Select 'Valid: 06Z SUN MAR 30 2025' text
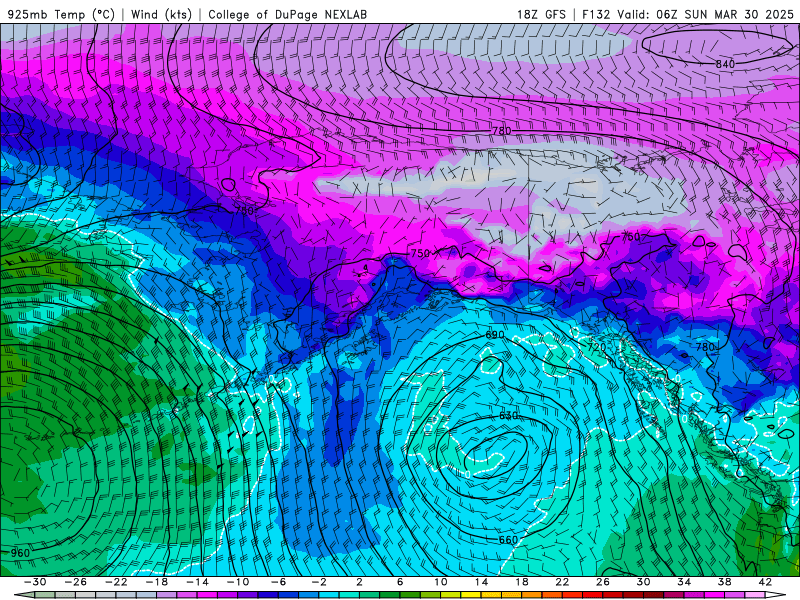800x600 pixels. point(705,15)
